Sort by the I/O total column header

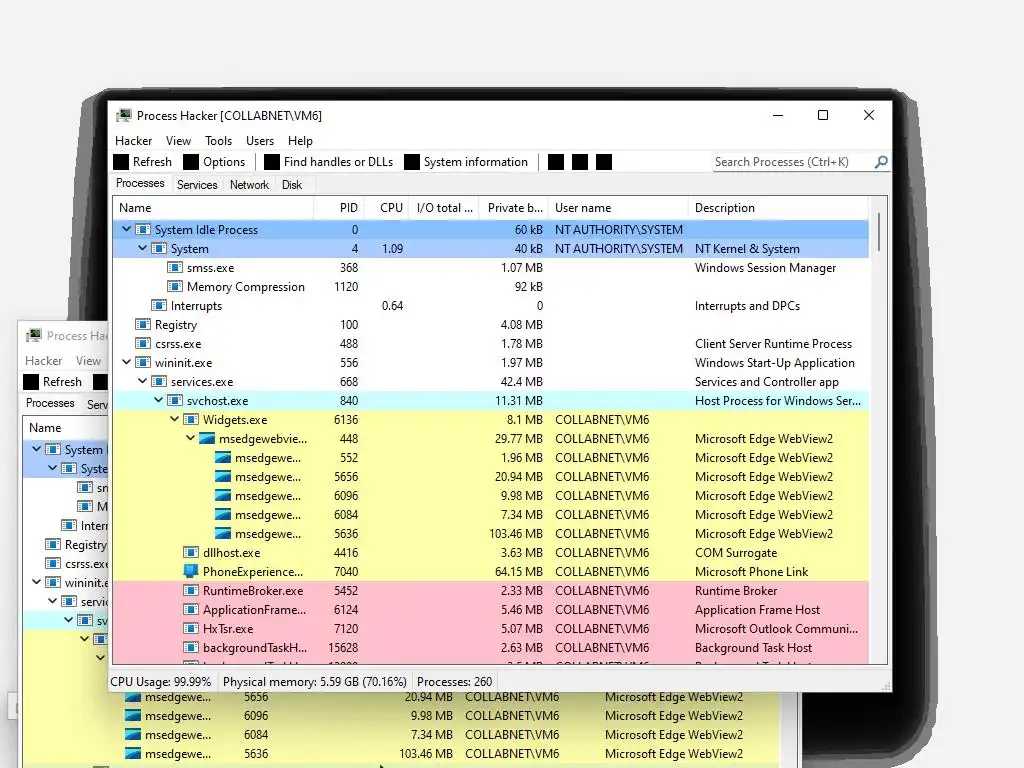[445, 208]
